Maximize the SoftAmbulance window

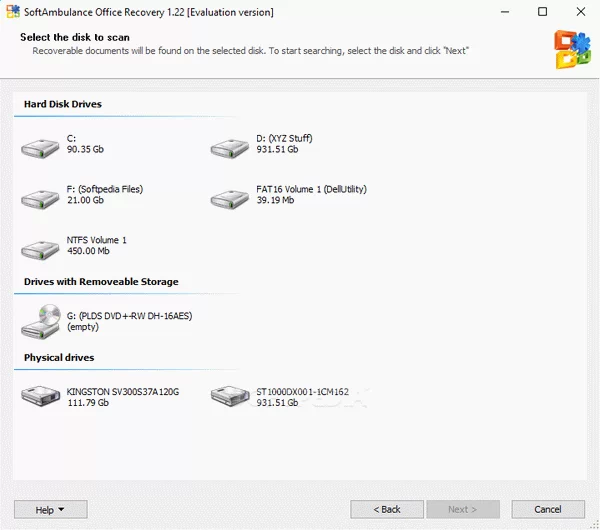pyautogui.click(x=543, y=12)
